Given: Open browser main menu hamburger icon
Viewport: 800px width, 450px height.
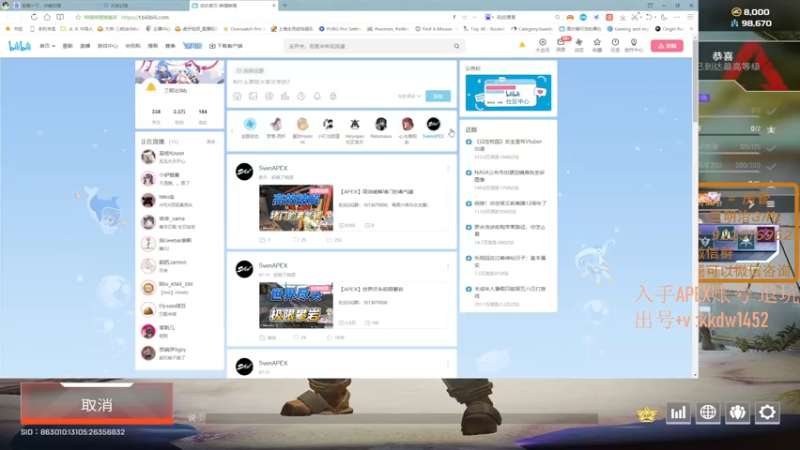Looking at the screenshot, I should pyautogui.click(x=690, y=17).
